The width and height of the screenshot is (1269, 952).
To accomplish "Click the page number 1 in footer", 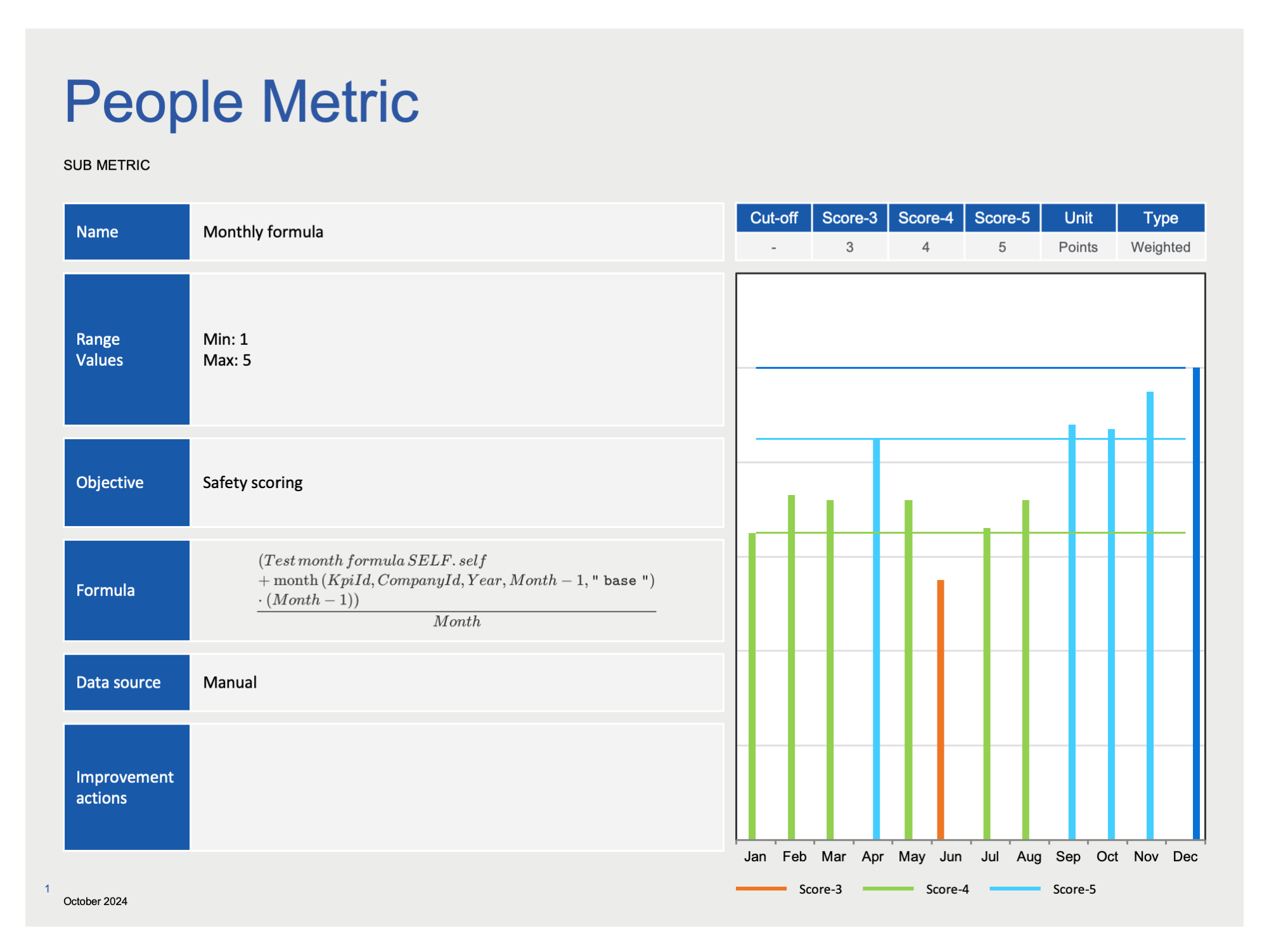I will click(x=47, y=889).
